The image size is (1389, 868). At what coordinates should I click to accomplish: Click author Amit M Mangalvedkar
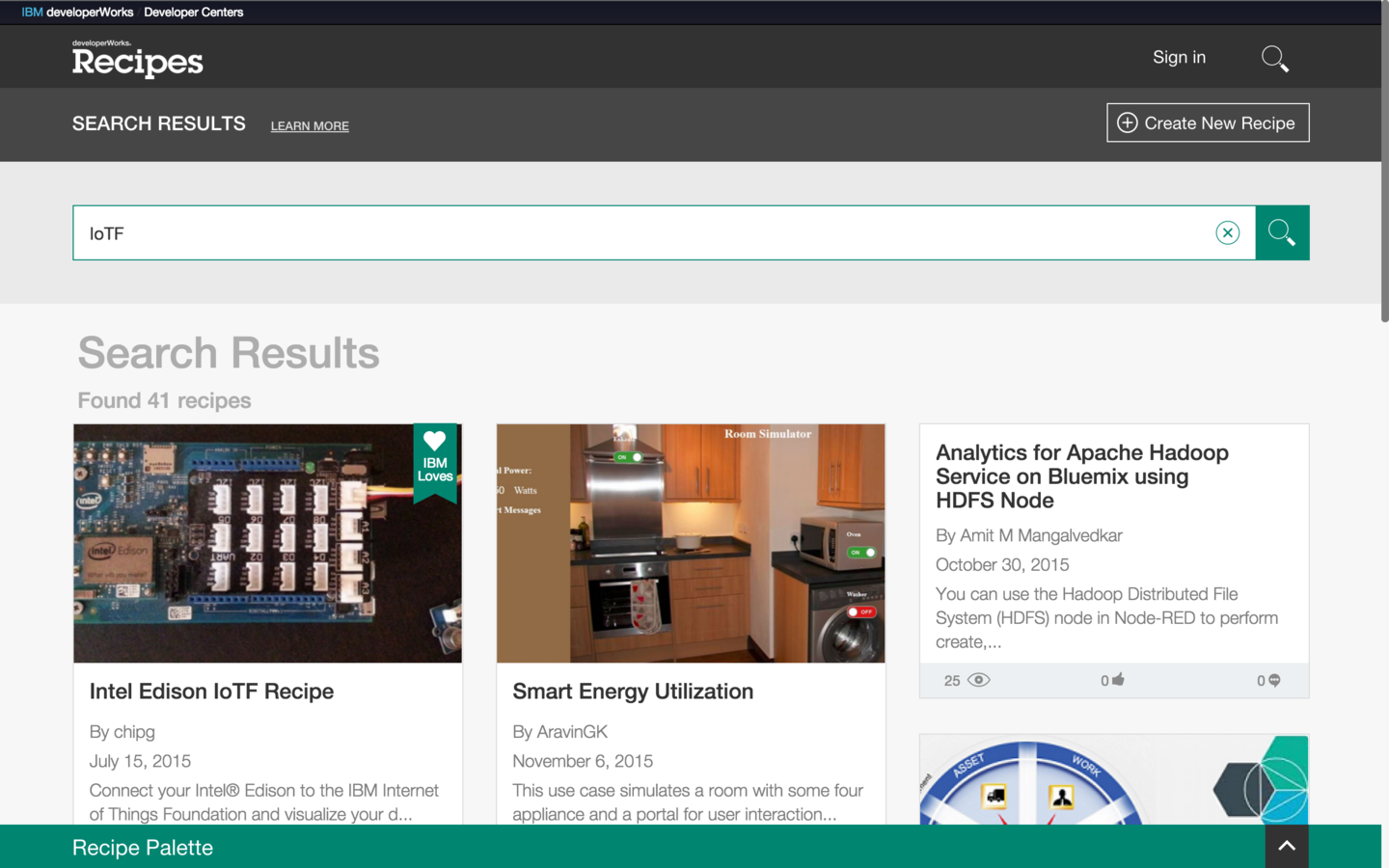click(x=1042, y=535)
